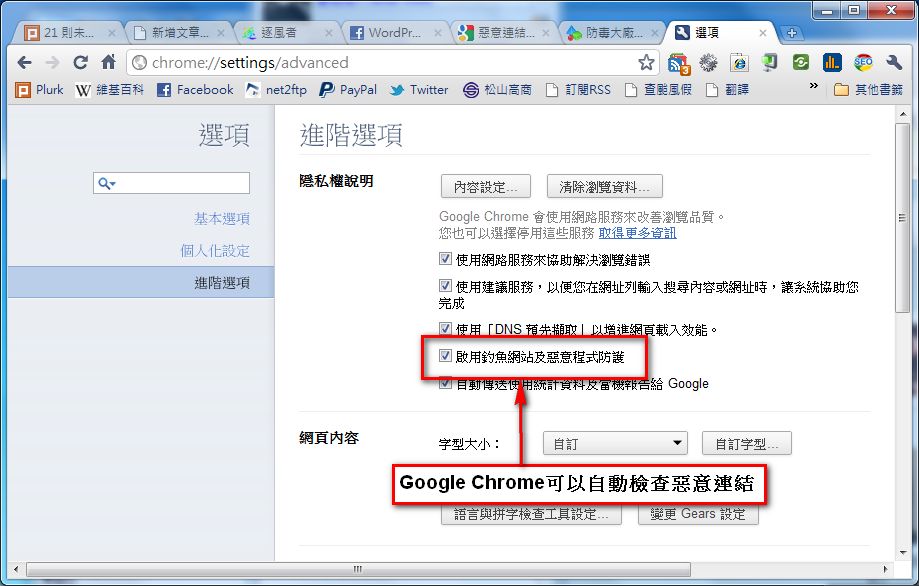Open the home page icon
The width and height of the screenshot is (919, 586).
(108, 62)
